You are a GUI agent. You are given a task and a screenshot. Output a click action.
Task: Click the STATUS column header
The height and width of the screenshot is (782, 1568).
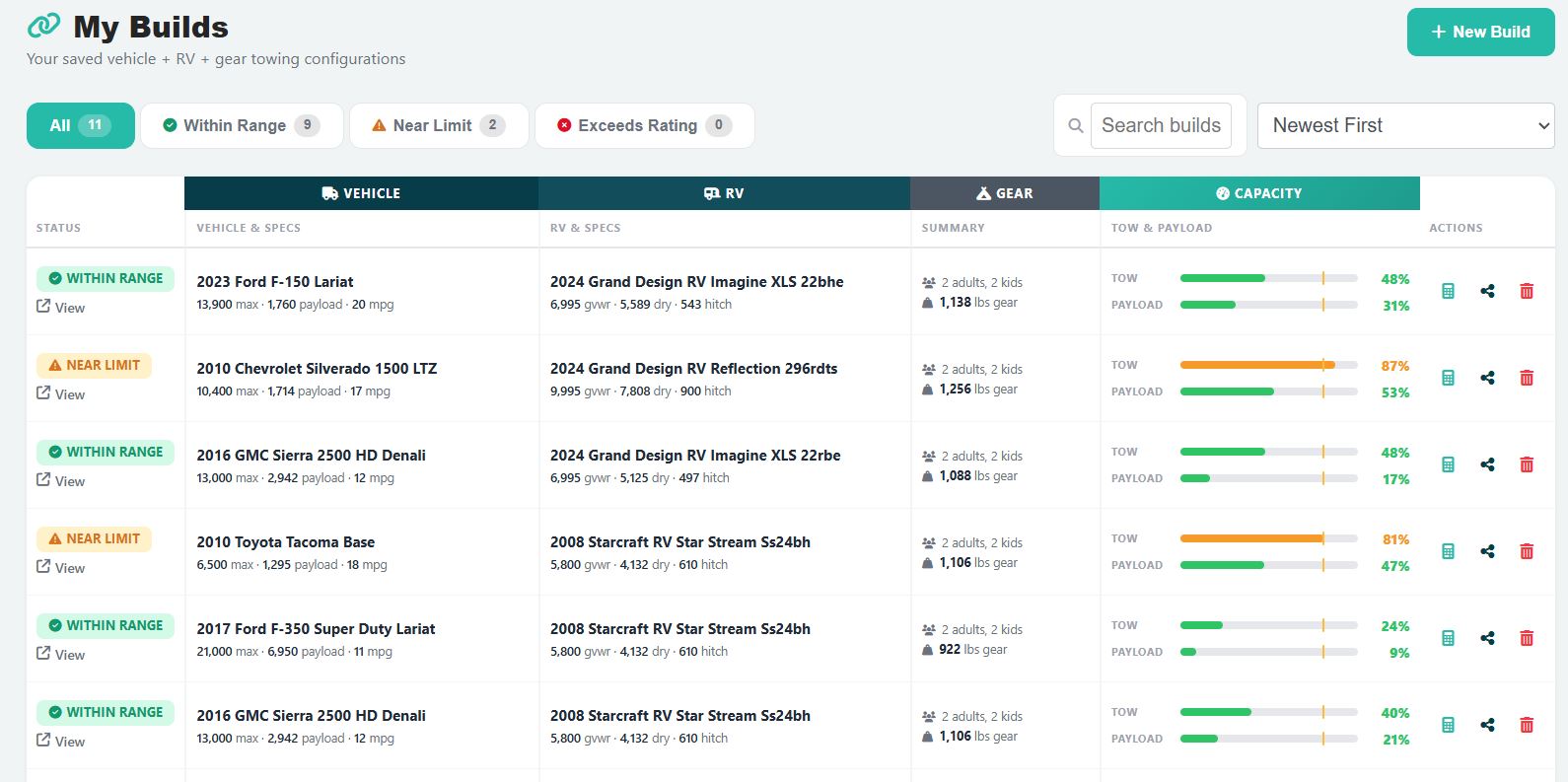tap(58, 228)
